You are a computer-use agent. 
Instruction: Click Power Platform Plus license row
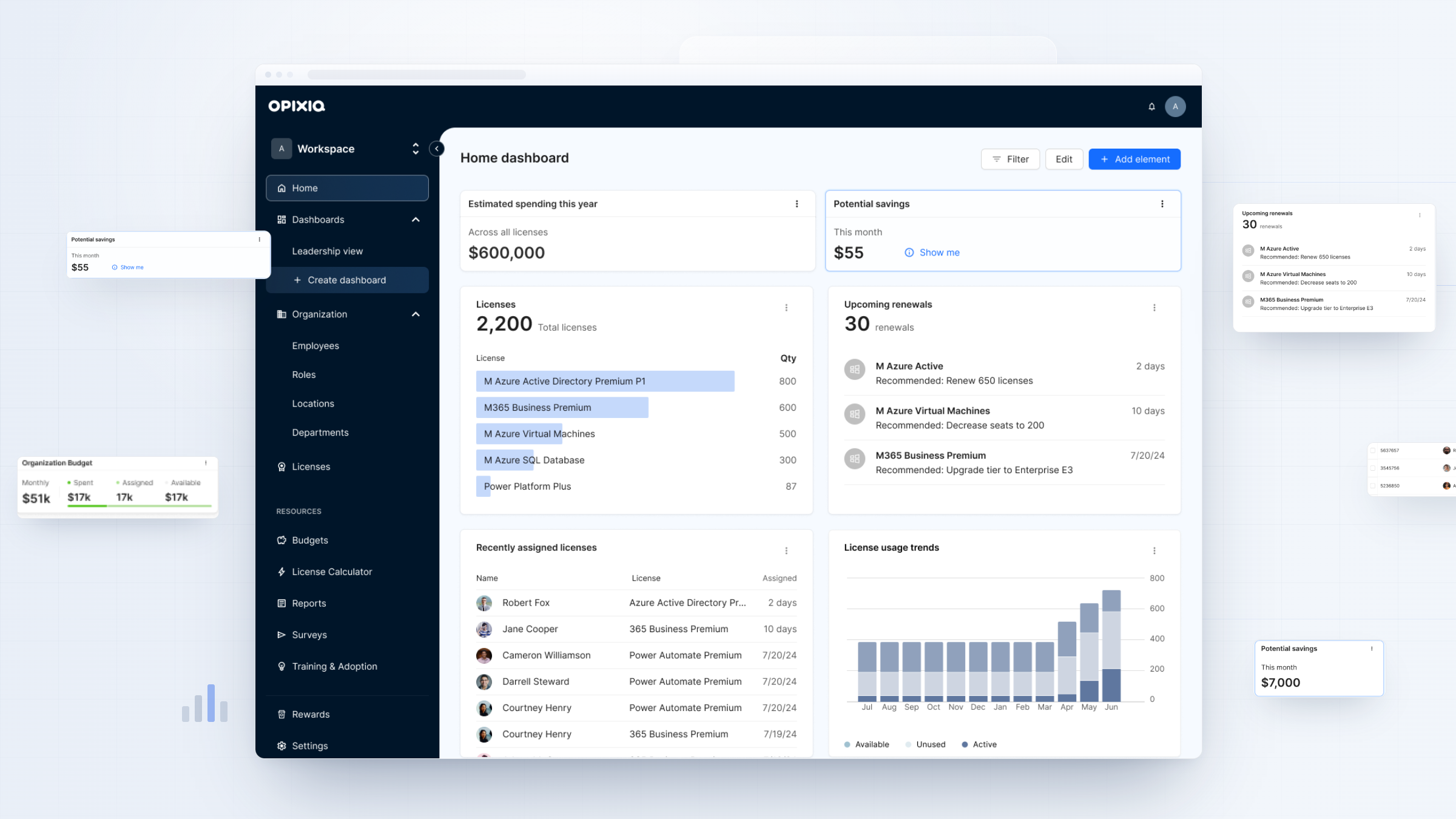(x=636, y=487)
